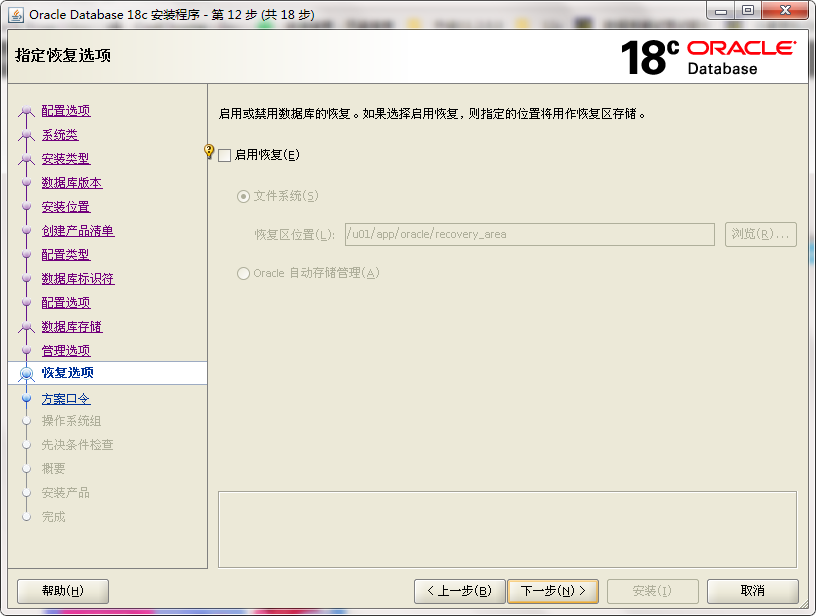Open the 安装类型 step link
Viewport: 816px width, 616px height.
pyautogui.click(x=66, y=159)
